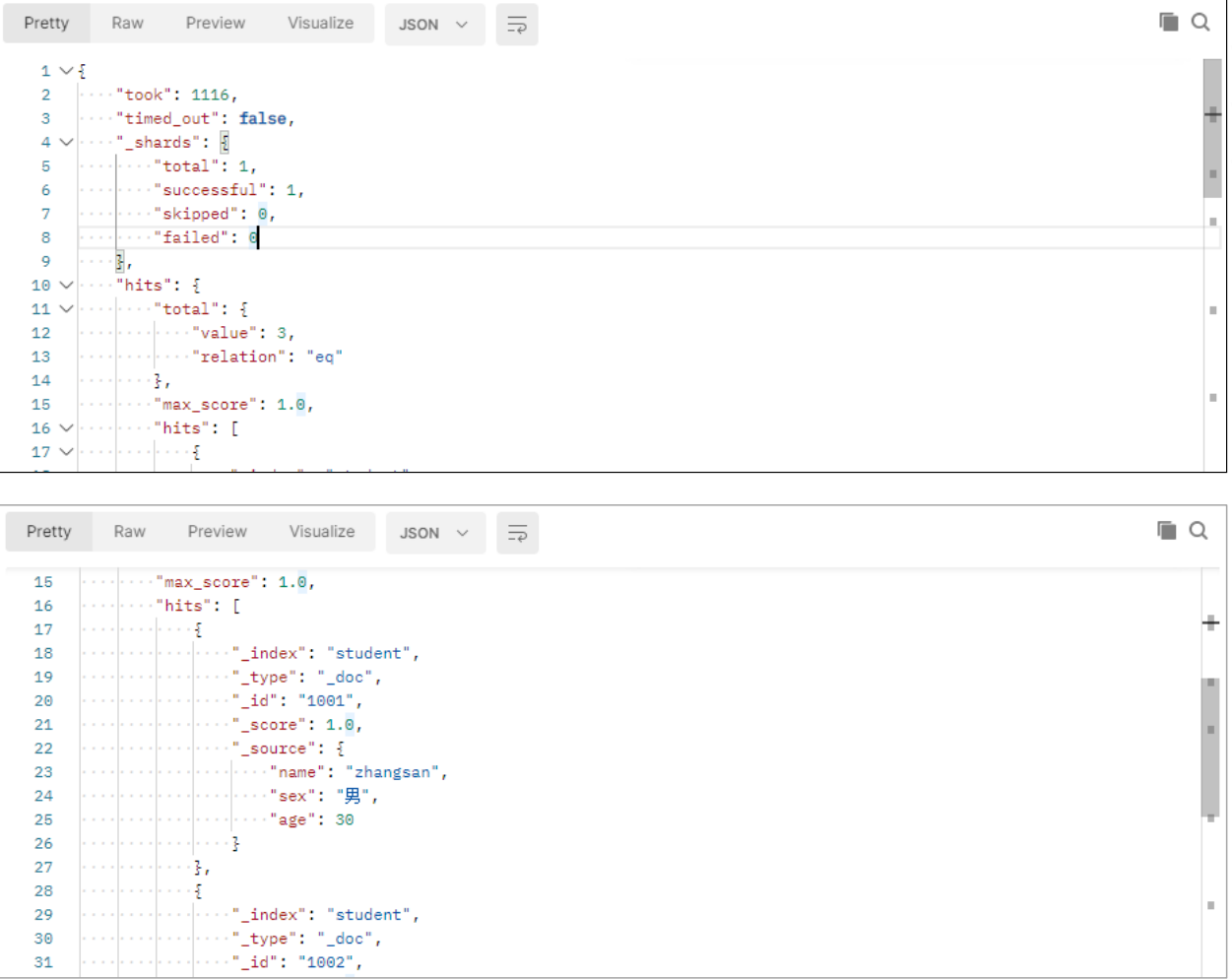Open JSON format dropdown in top panel

(x=434, y=25)
